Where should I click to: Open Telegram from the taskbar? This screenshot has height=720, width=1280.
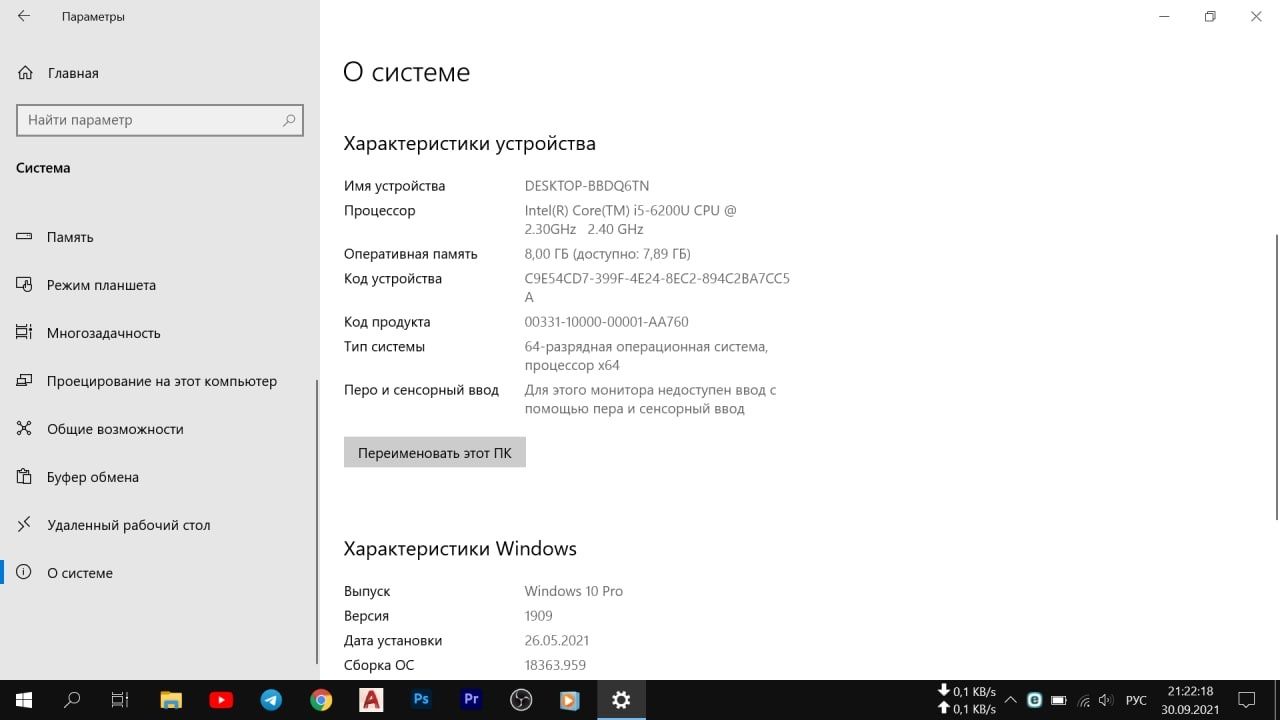click(271, 700)
